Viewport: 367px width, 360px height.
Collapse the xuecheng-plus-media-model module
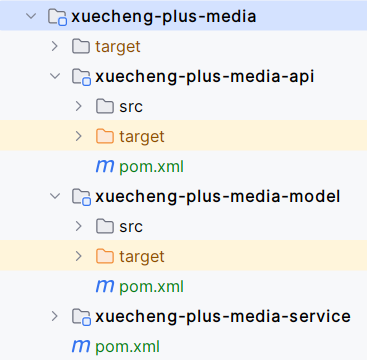point(55,196)
